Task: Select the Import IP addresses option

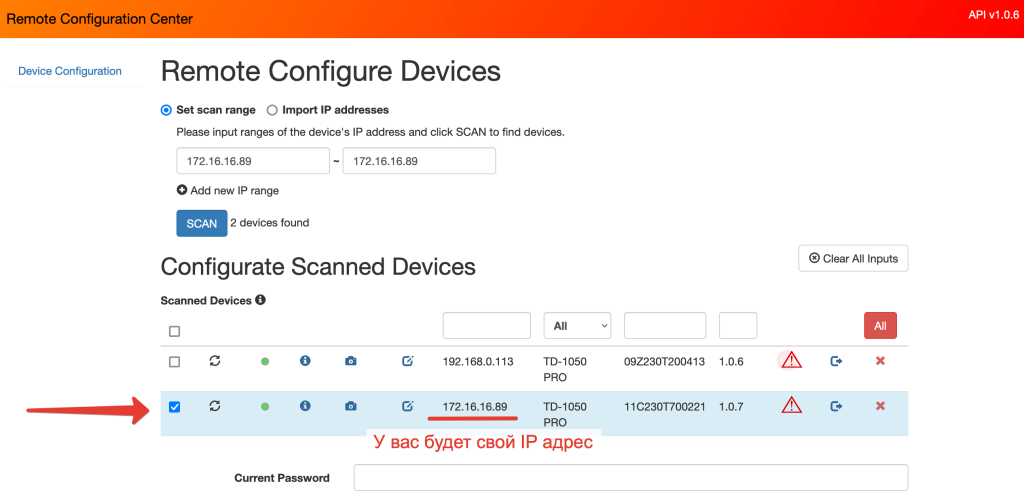Action: 272,110
